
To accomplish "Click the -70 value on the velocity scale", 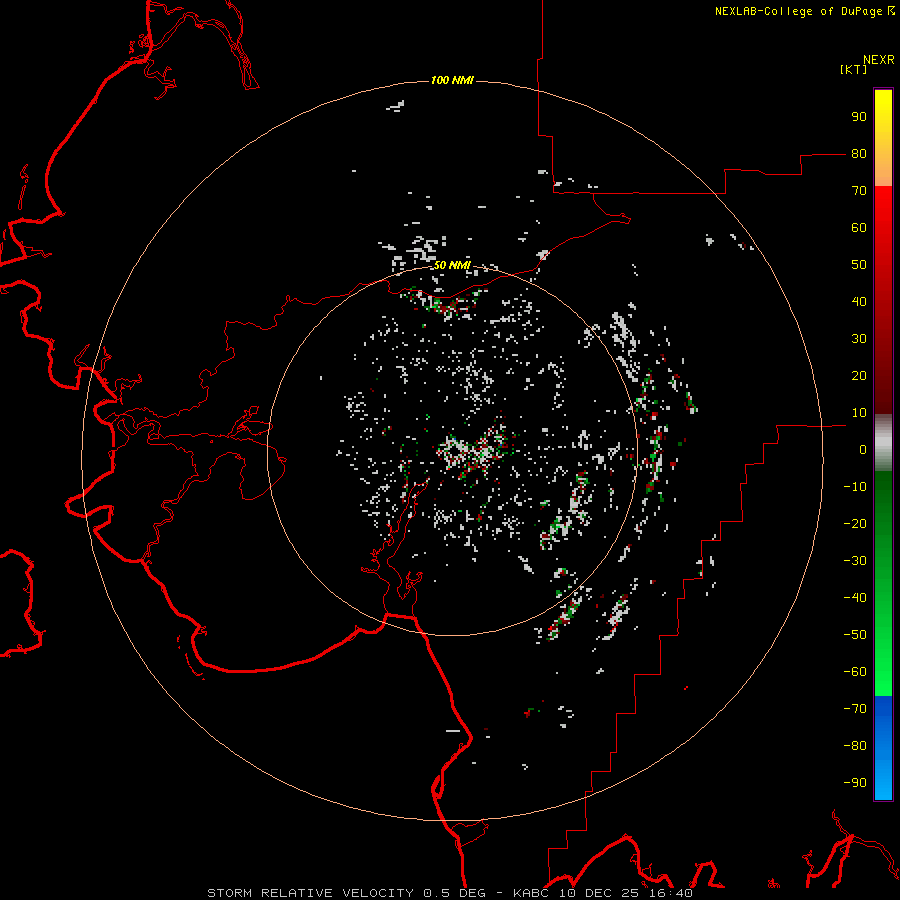I will coord(855,709).
